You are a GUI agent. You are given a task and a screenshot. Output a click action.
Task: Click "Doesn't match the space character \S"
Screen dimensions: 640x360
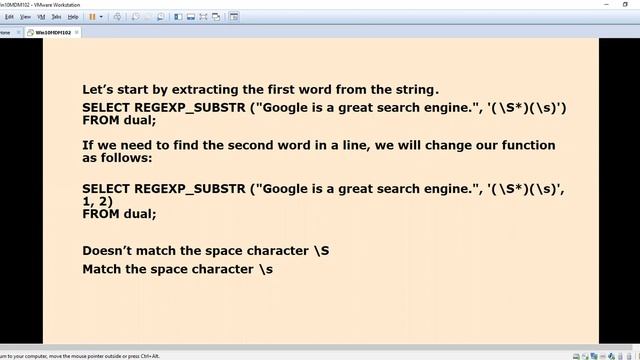(206, 251)
